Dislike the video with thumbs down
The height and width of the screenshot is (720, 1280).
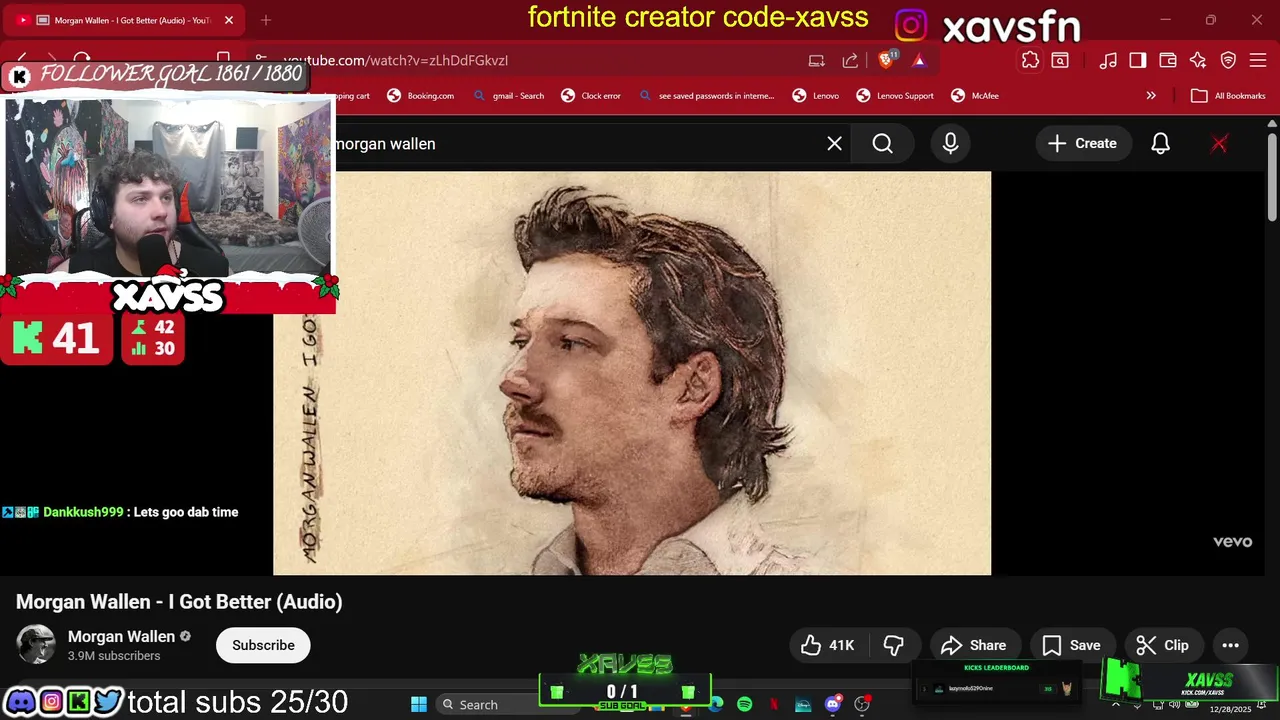tap(894, 645)
